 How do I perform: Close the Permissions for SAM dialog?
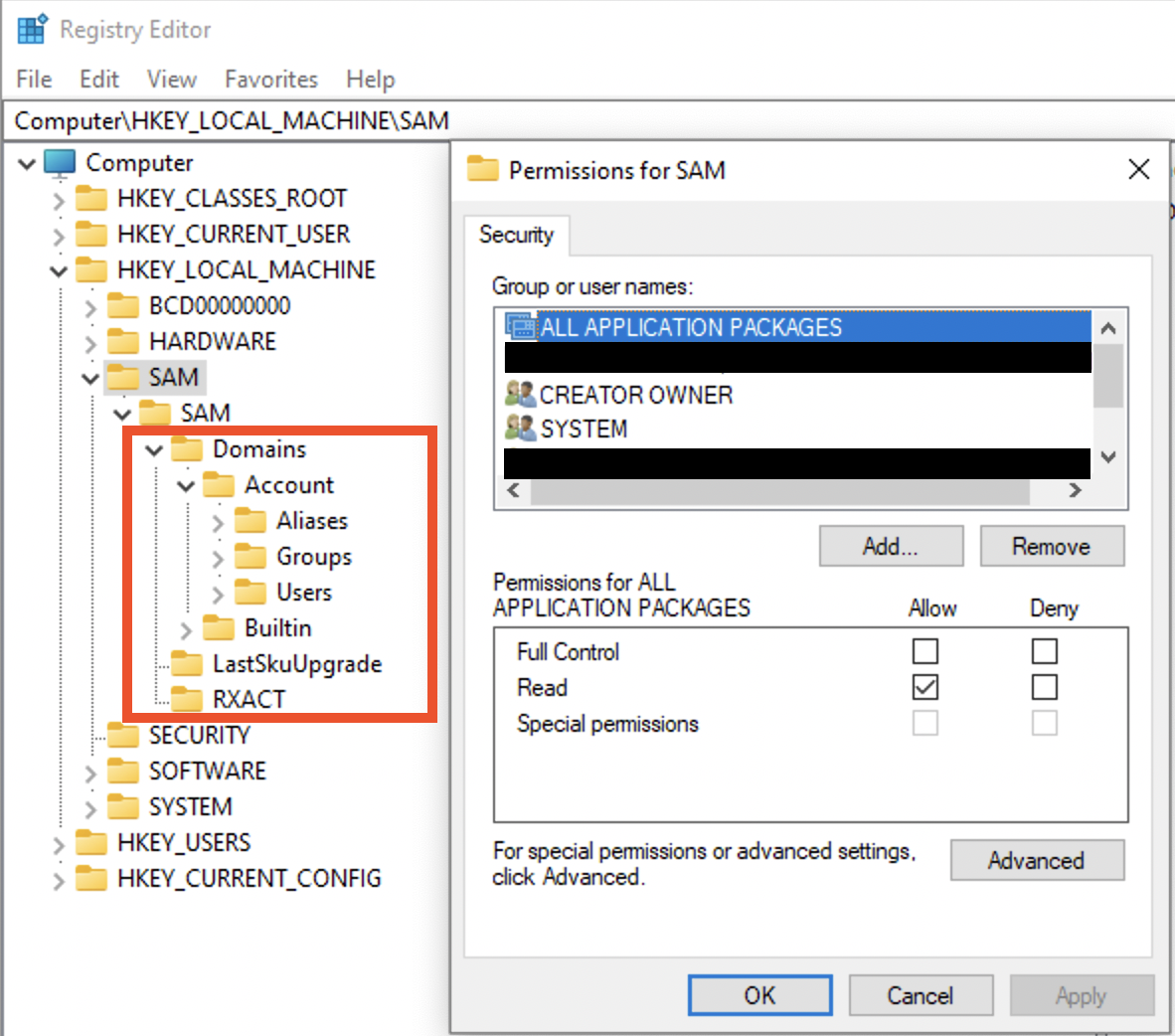[x=1138, y=169]
